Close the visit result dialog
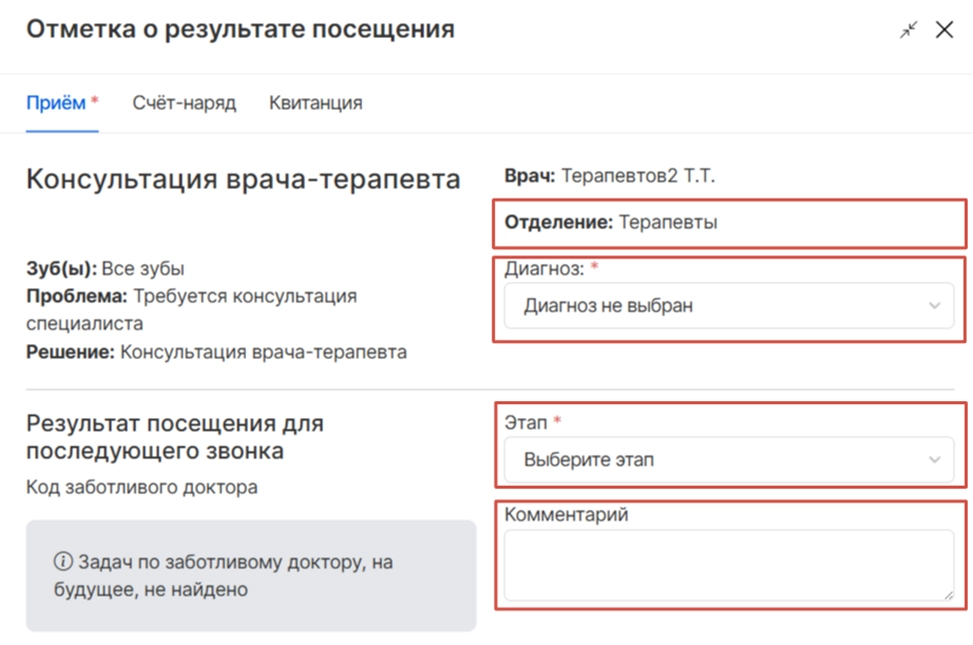 (x=944, y=30)
